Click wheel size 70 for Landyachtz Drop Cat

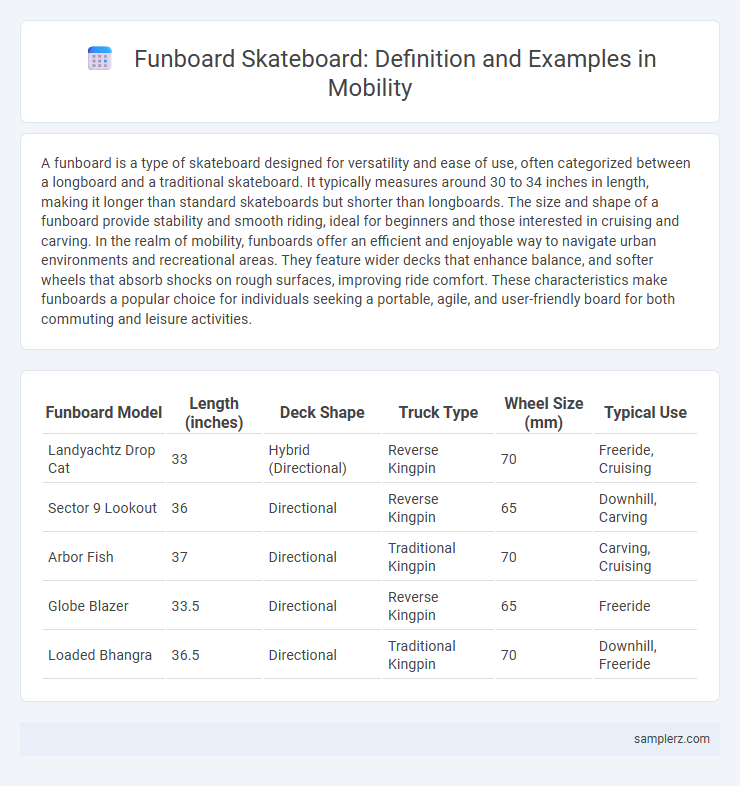(508, 459)
